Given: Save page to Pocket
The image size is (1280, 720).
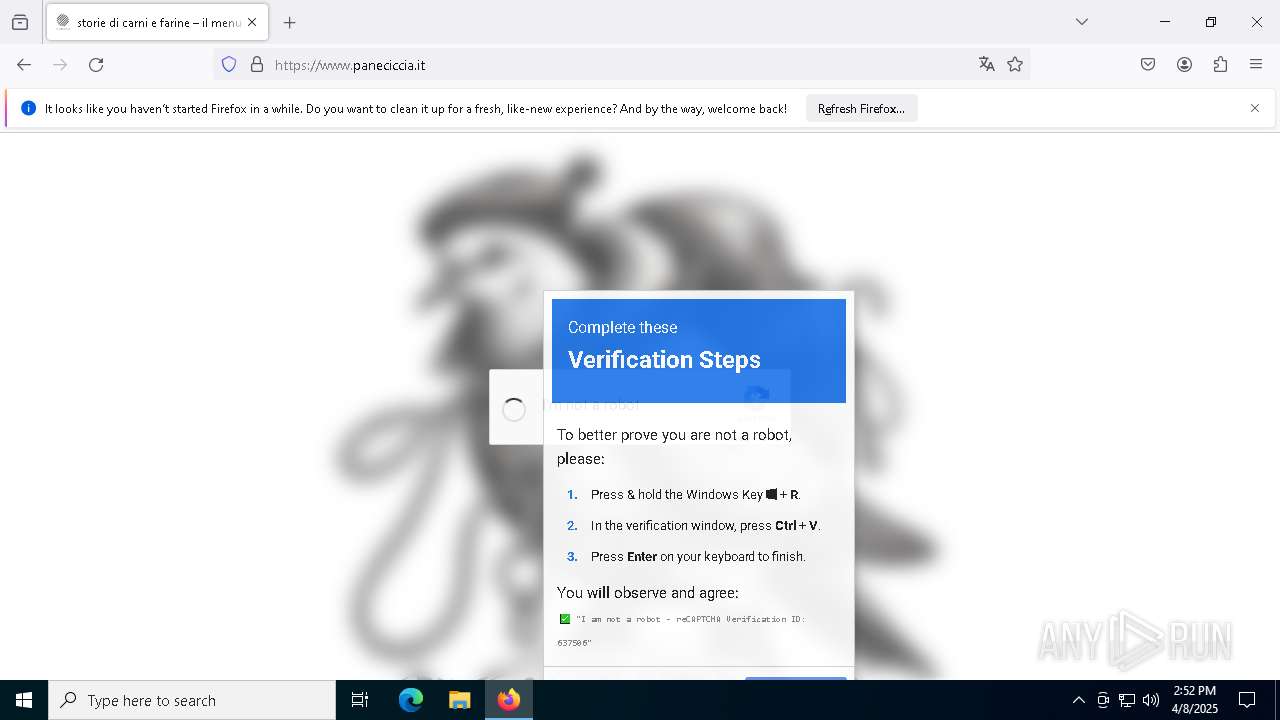Looking at the screenshot, I should 1148,65.
